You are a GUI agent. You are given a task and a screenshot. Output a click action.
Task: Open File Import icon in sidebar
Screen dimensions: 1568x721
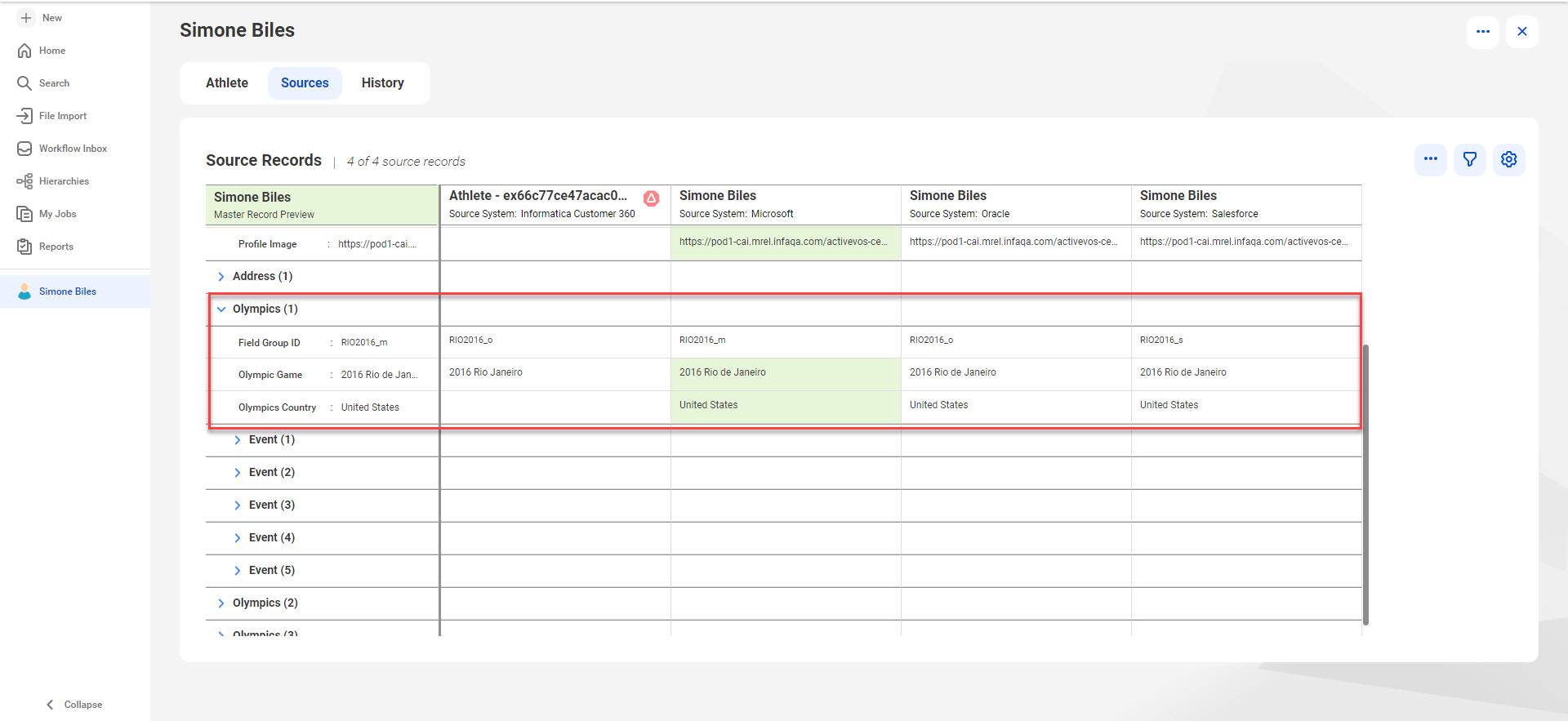pyautogui.click(x=24, y=116)
